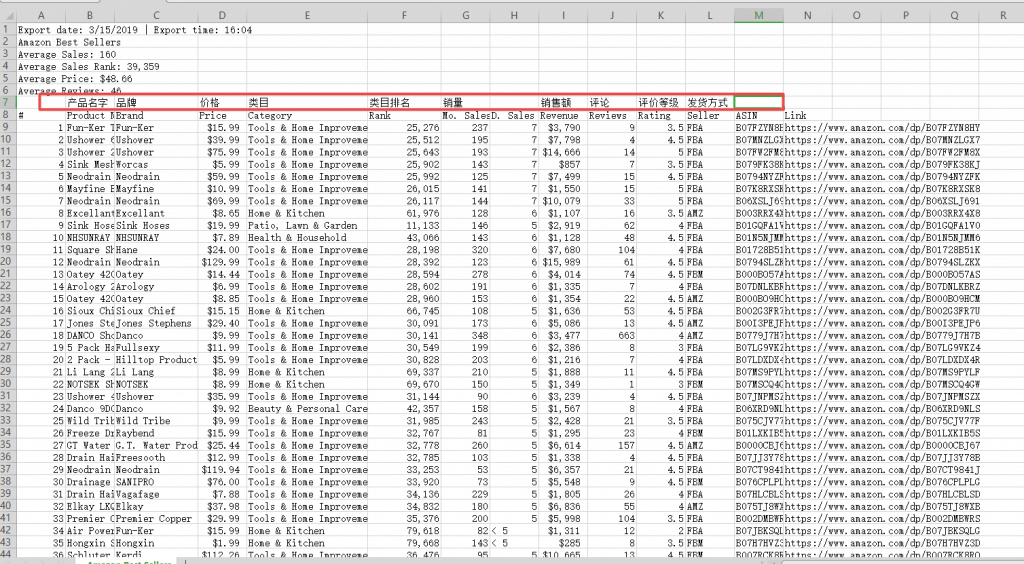1024x564 pixels.
Task: Click the $15,989 revenue cell
Action: [x=563, y=262]
